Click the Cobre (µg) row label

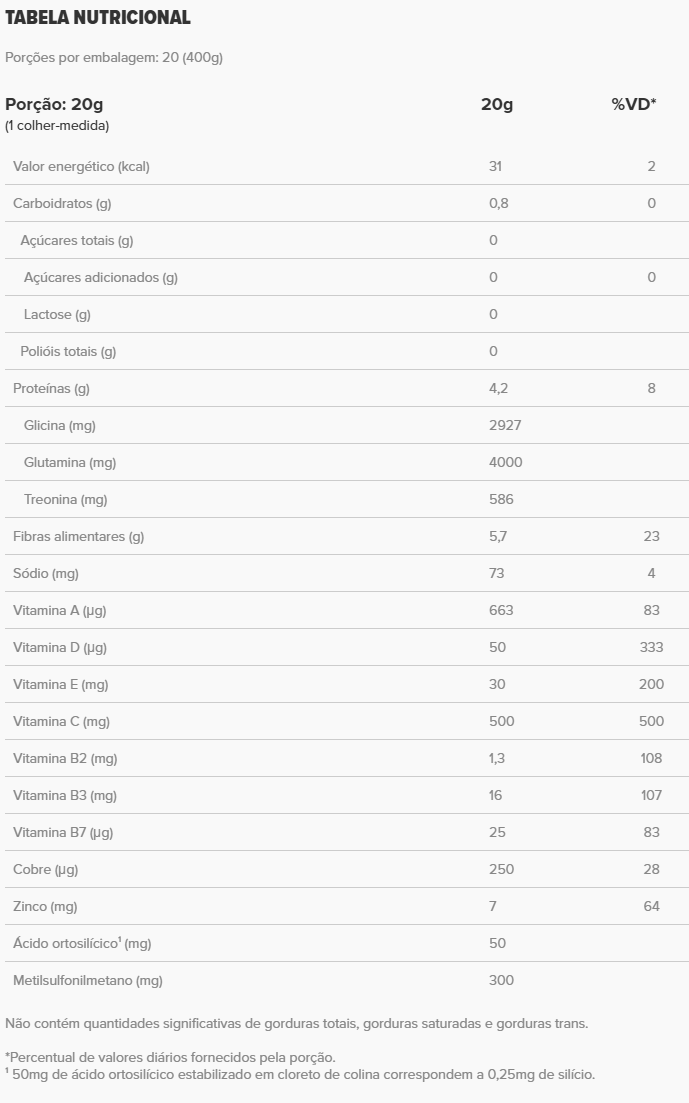click(x=45, y=869)
